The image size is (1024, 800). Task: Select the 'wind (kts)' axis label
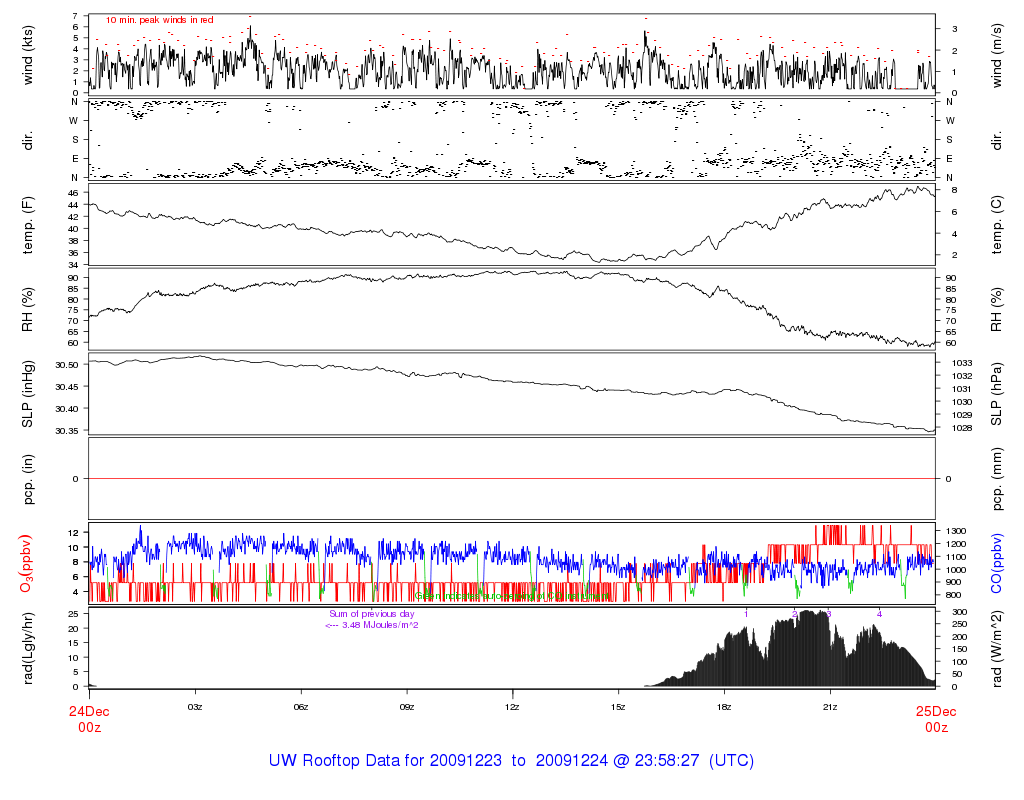[x=27, y=56]
